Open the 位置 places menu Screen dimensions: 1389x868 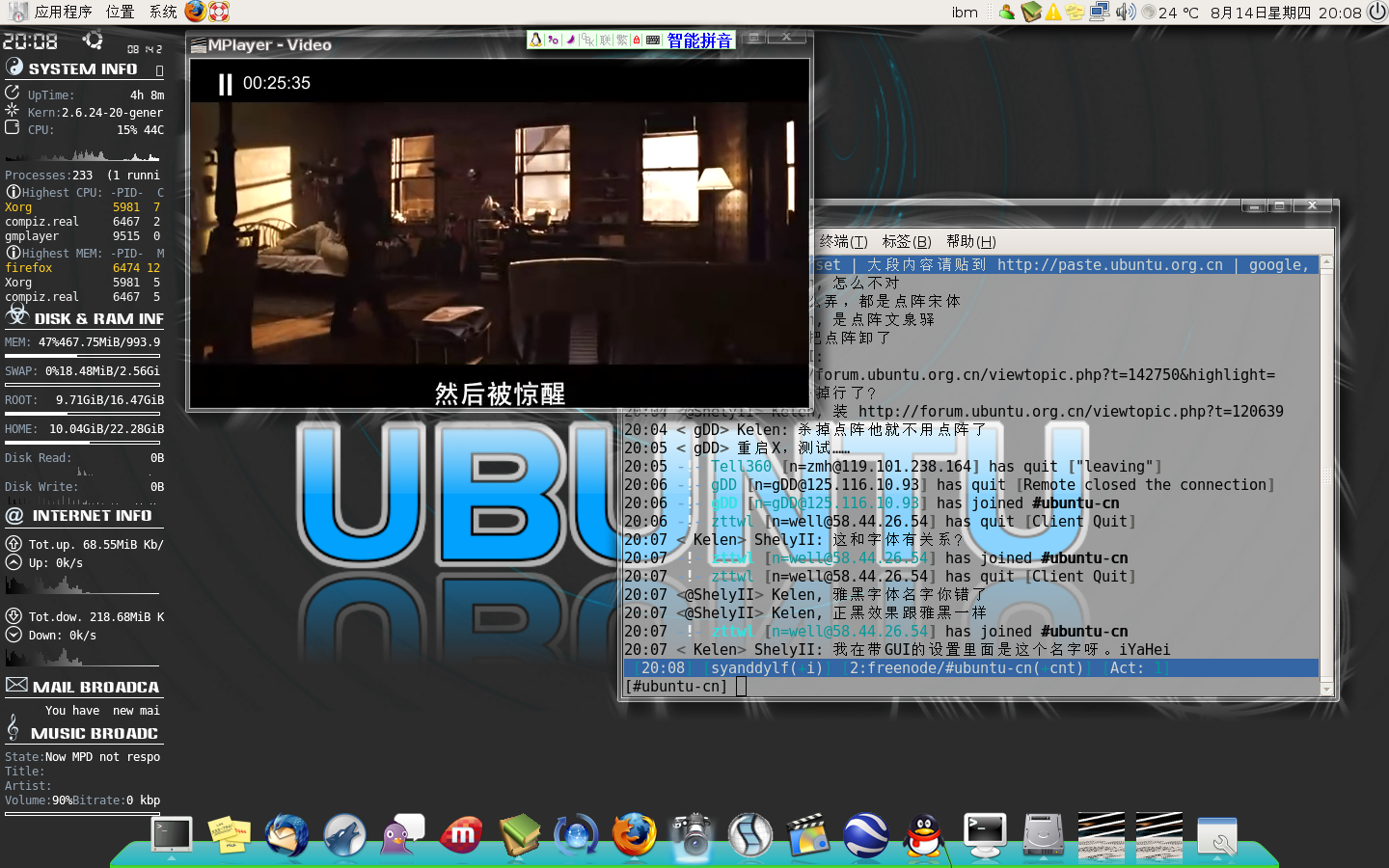[120, 12]
